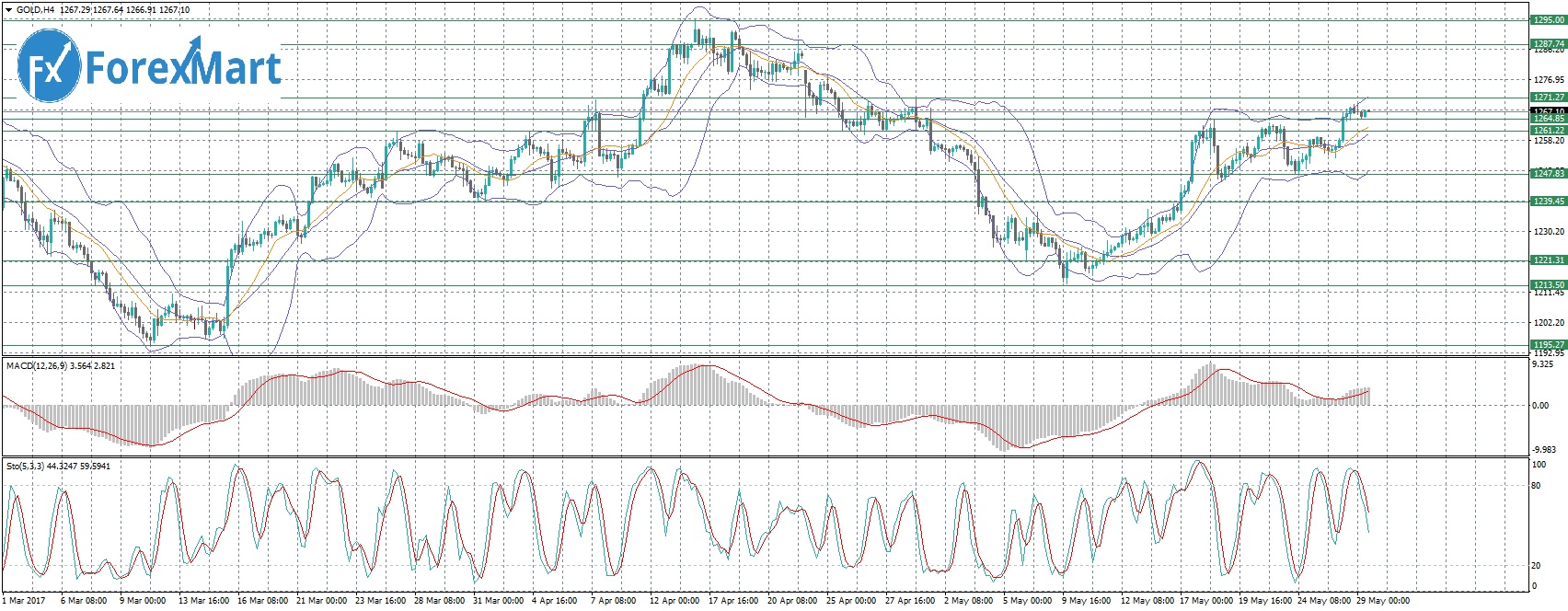Click the 1 Mar 2017 date label
This screenshot has width=1568, height=611.
click(23, 601)
